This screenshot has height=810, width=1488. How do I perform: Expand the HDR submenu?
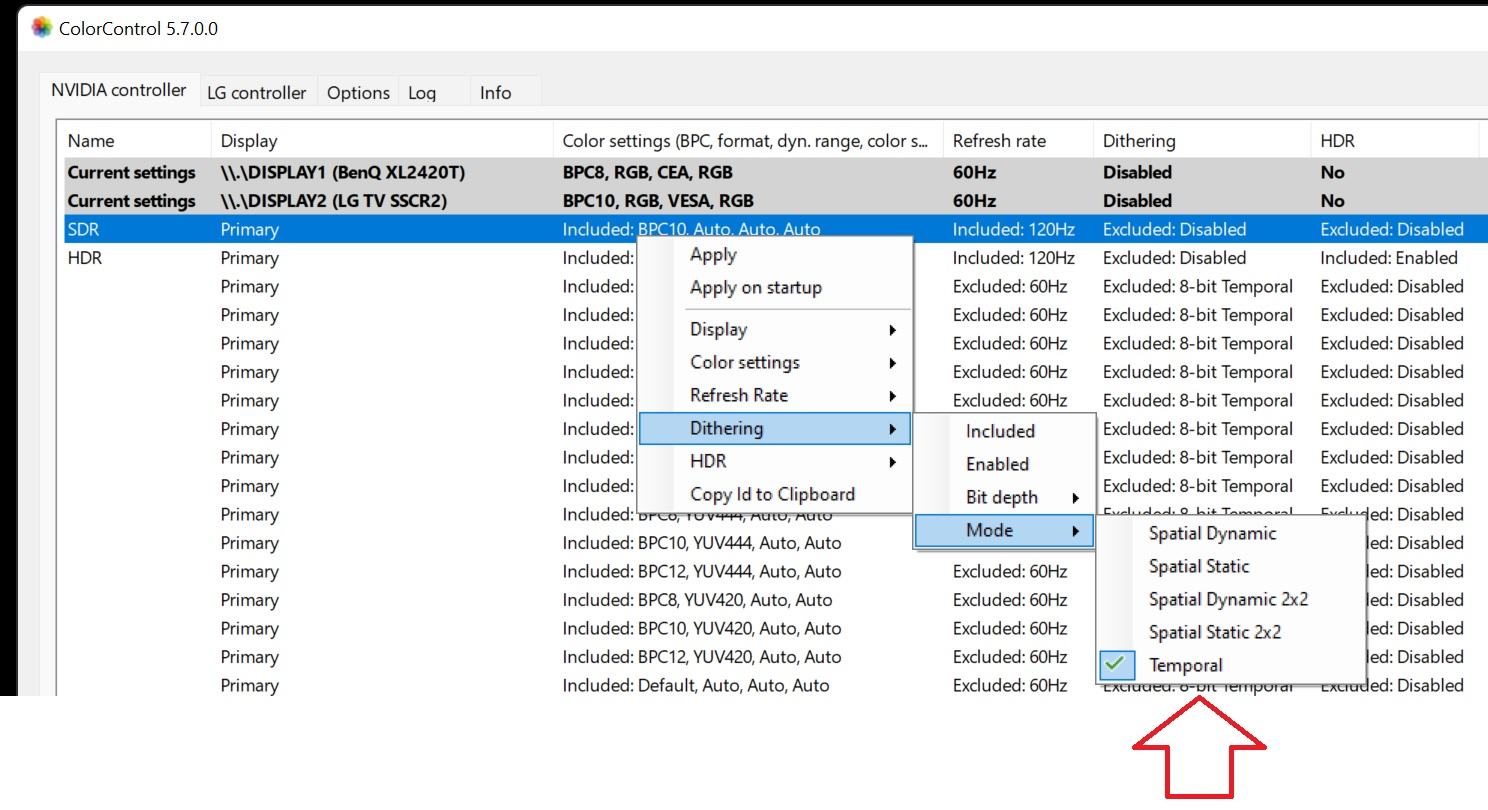point(775,462)
